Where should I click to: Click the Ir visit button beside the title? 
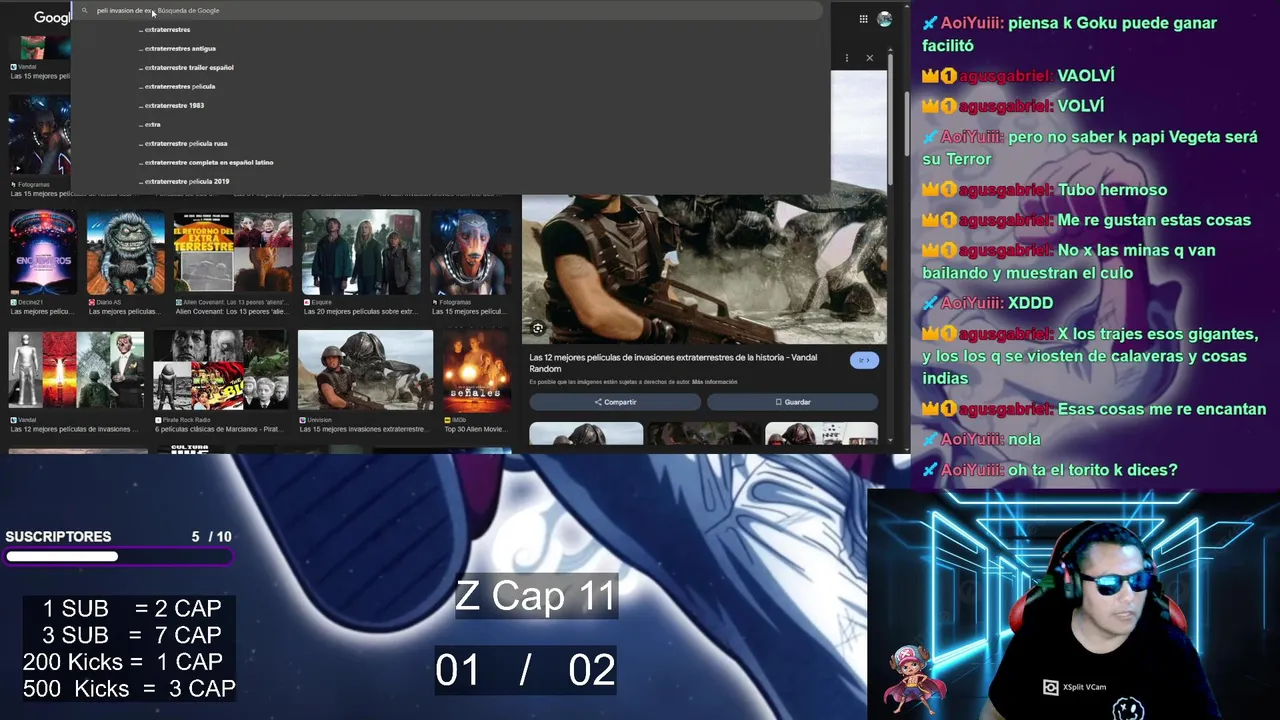[864, 360]
